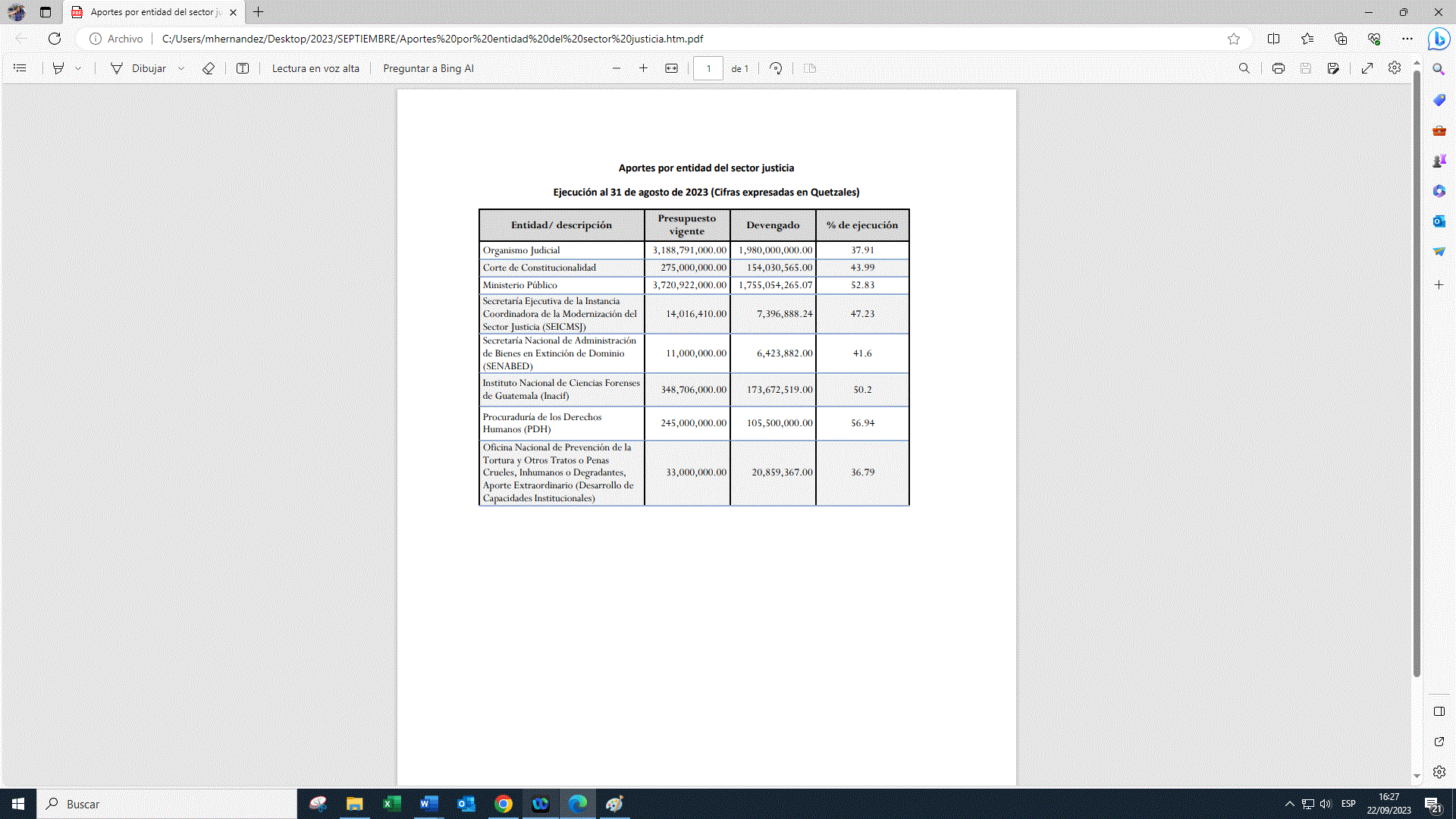
Task: Expand the Dibujar options dropdown arrow
Action: tap(181, 68)
